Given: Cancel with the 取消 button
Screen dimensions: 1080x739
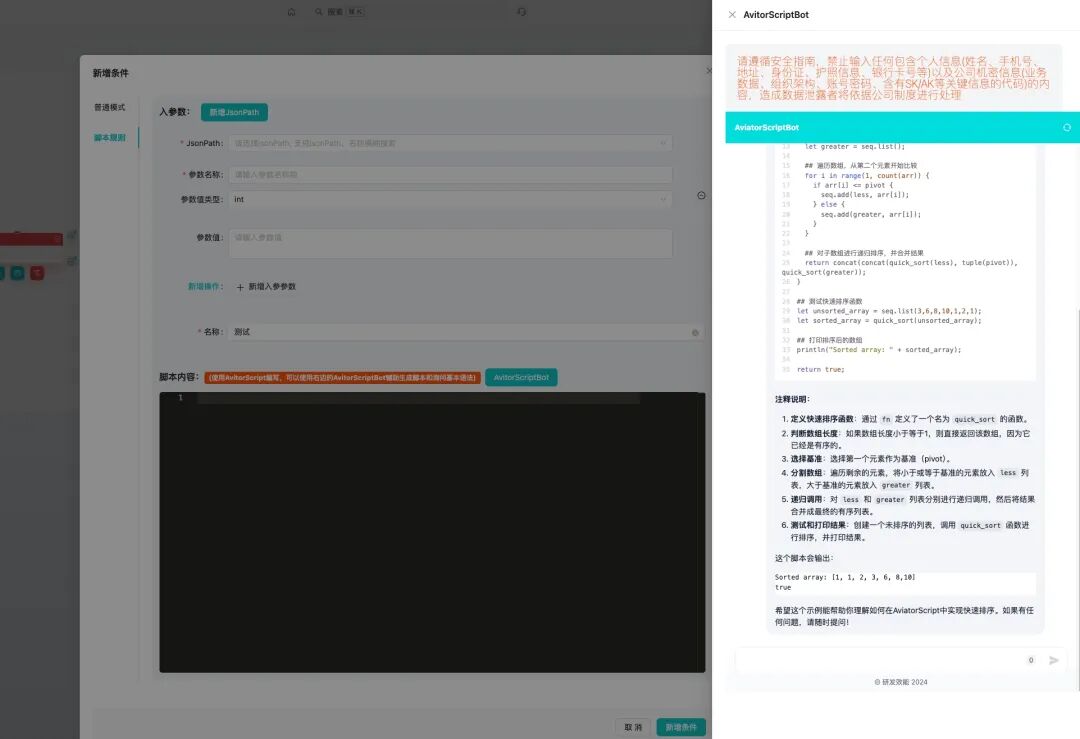Looking at the screenshot, I should tap(633, 727).
